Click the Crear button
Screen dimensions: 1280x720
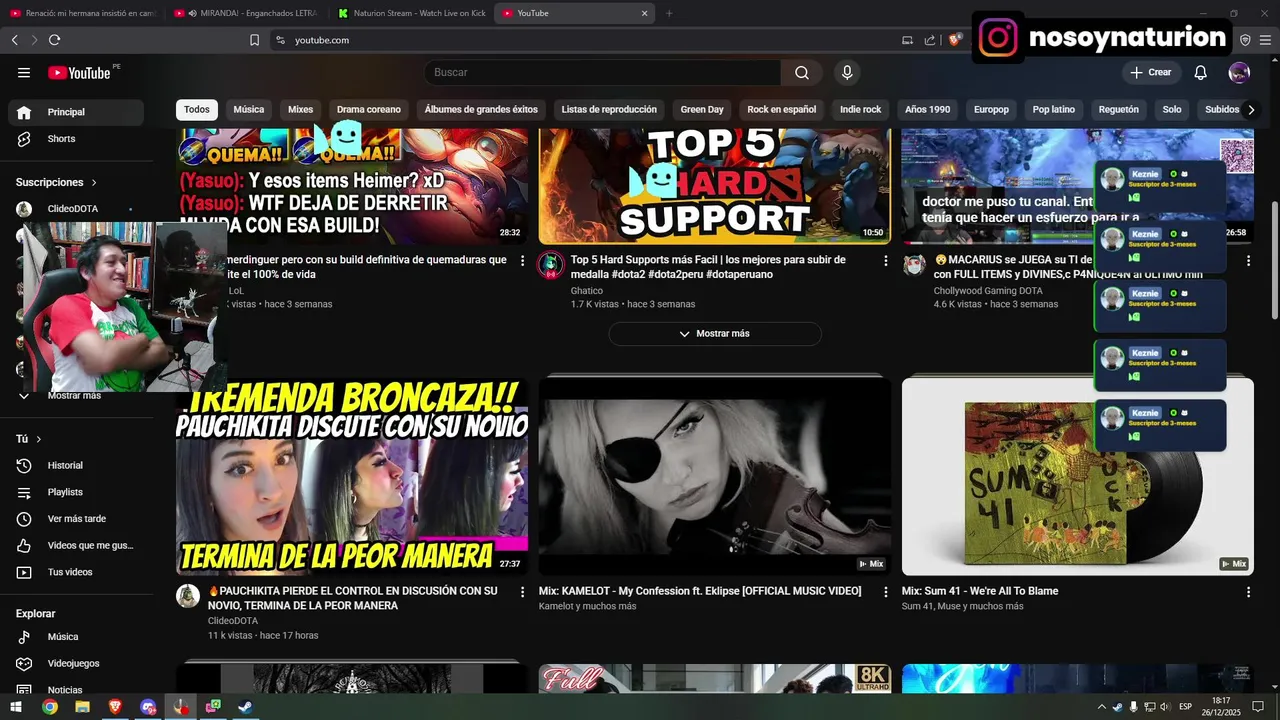point(1151,72)
